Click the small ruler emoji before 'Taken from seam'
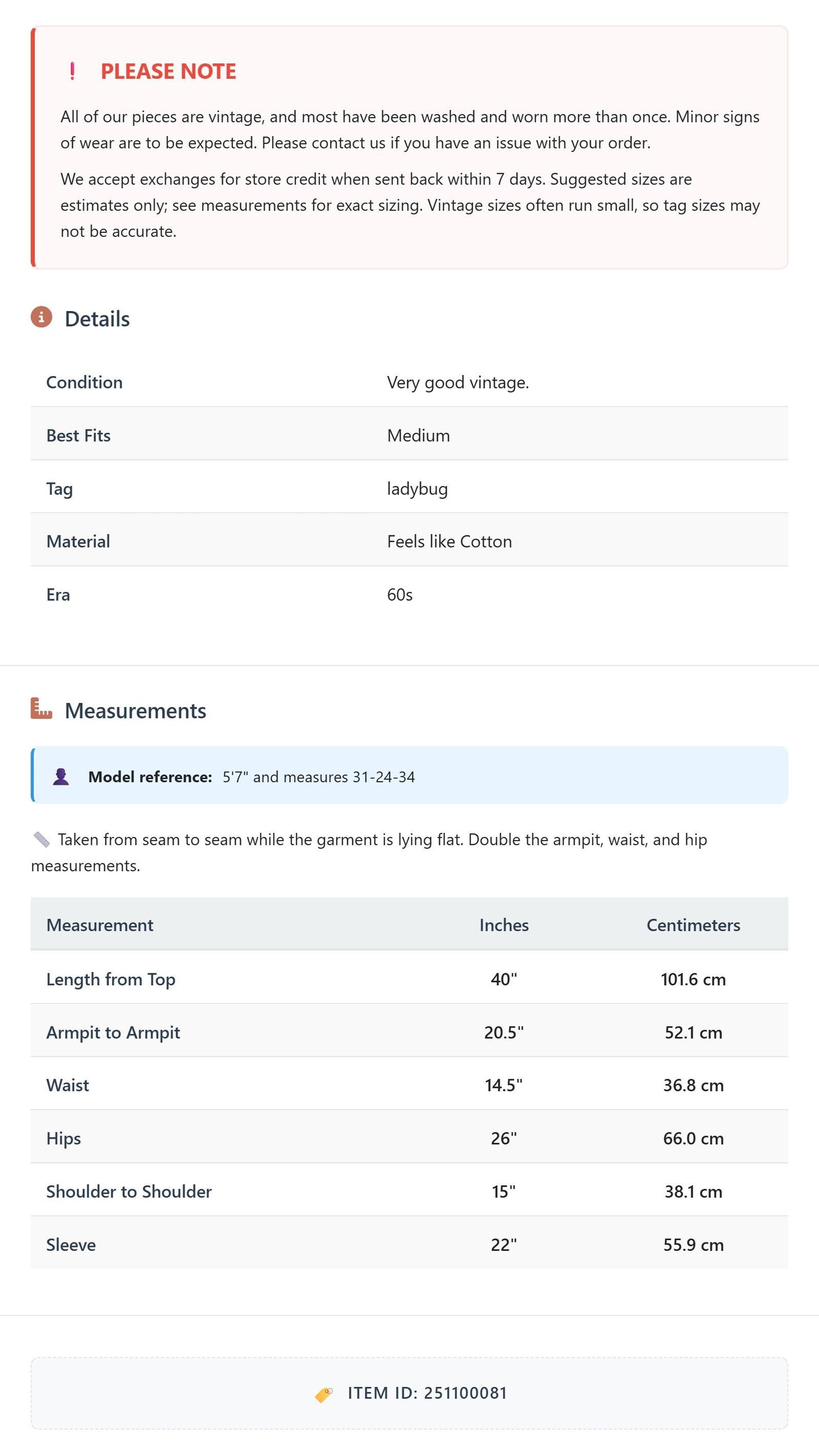Screen dimensions: 819x1456 point(41,839)
